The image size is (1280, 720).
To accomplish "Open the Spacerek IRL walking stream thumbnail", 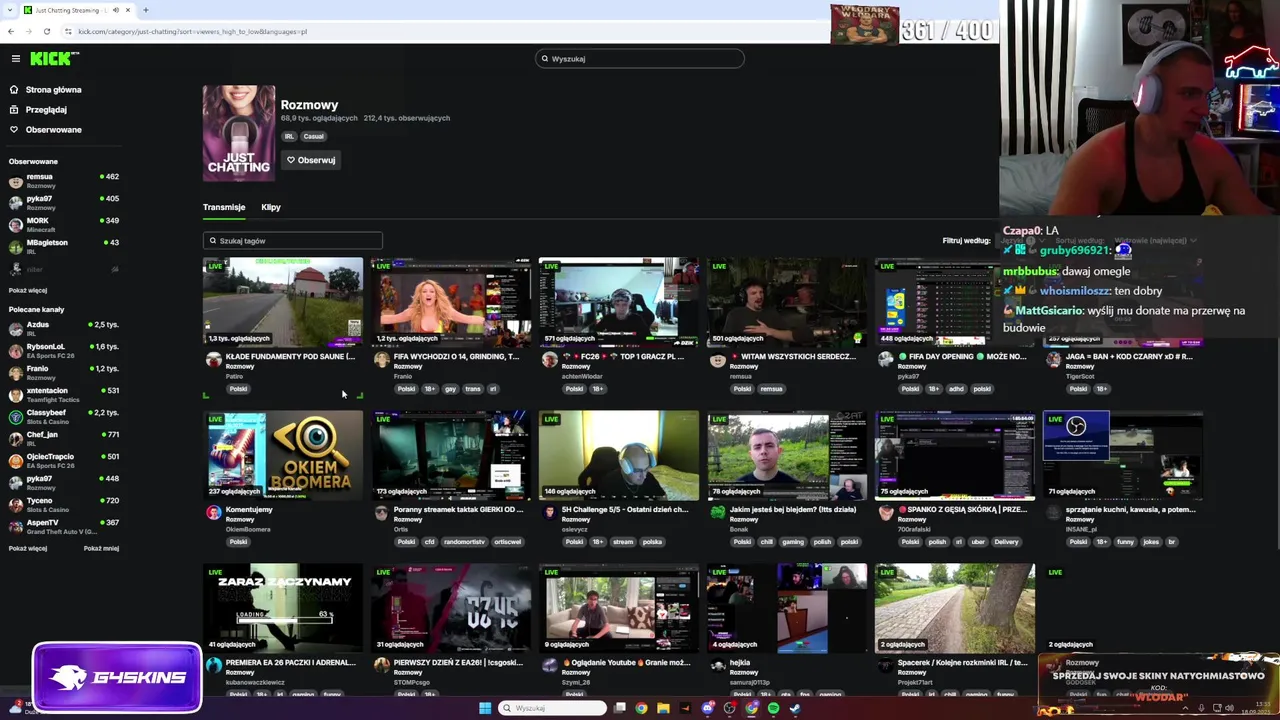I will click(955, 608).
